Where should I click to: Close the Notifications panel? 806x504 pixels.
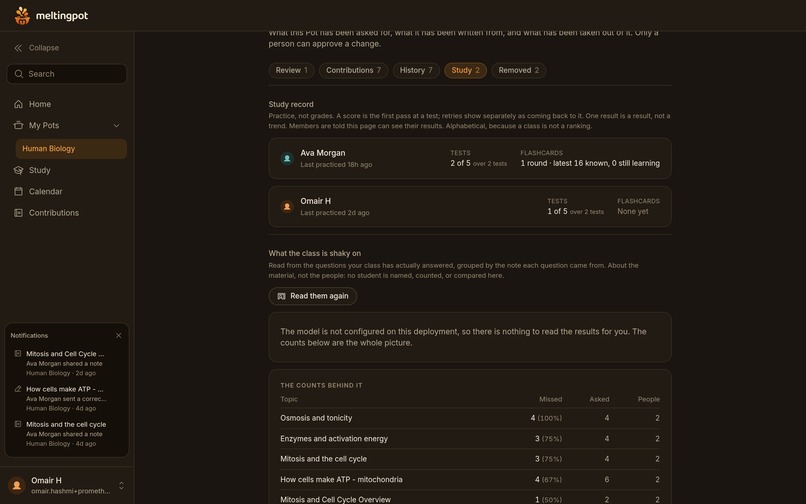click(119, 335)
